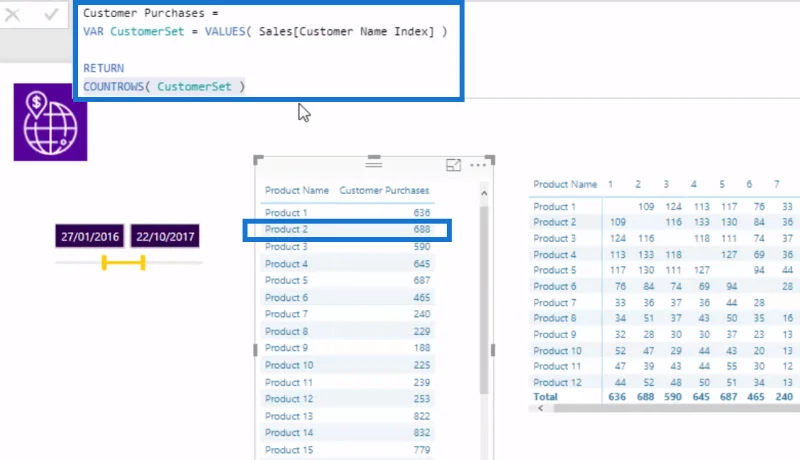Click the formula line with COUNTROWS

(x=164, y=87)
